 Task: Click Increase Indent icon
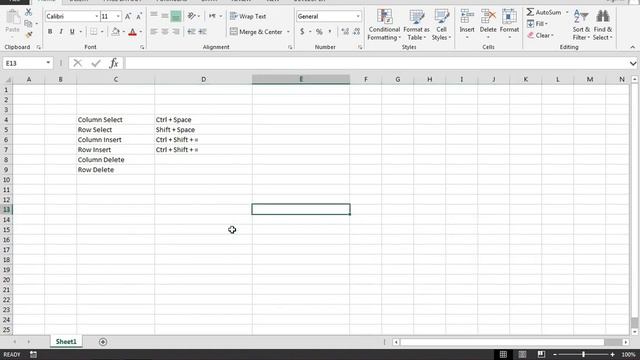(202, 31)
